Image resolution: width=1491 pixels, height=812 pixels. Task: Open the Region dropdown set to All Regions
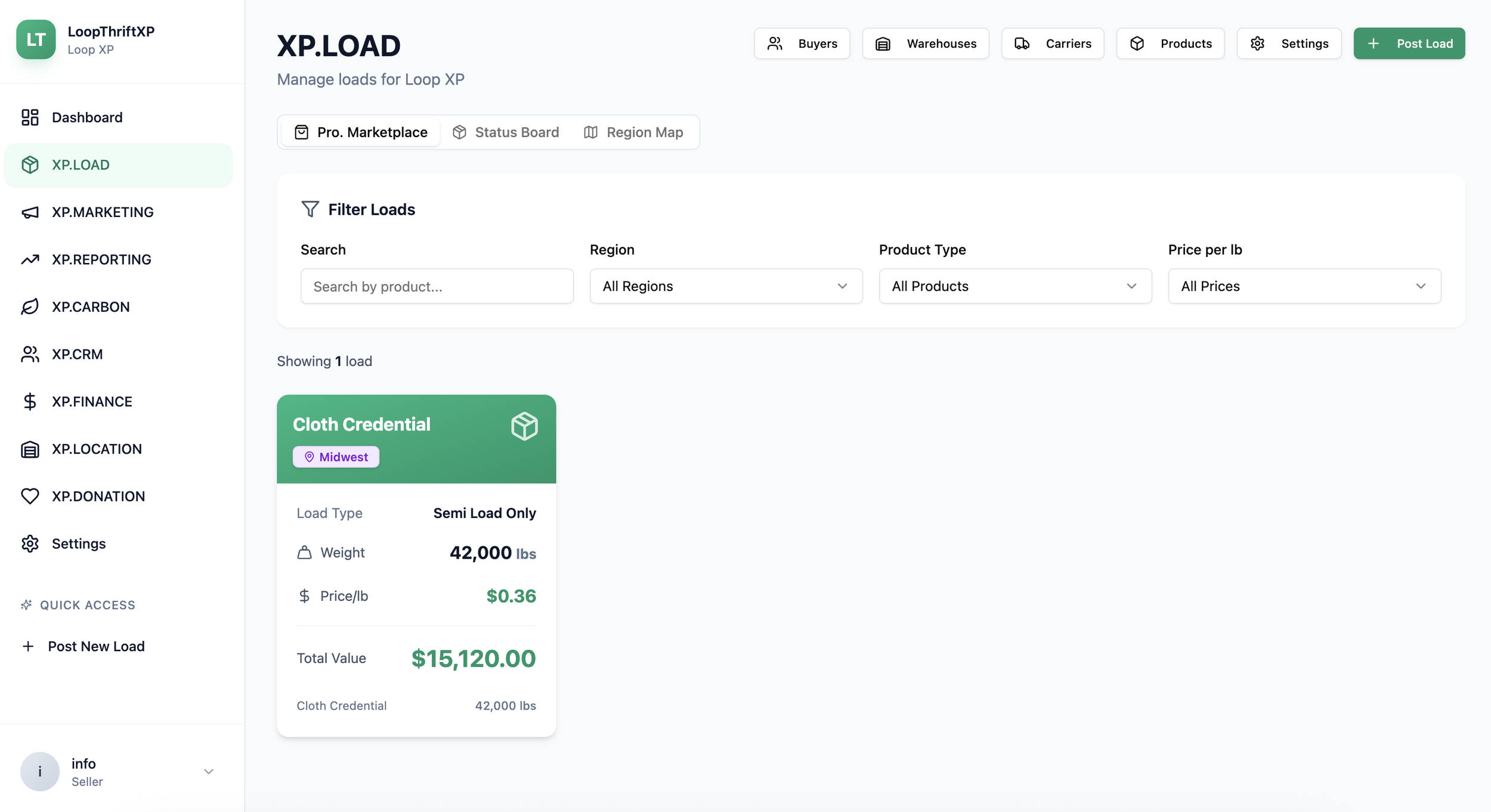pos(725,286)
